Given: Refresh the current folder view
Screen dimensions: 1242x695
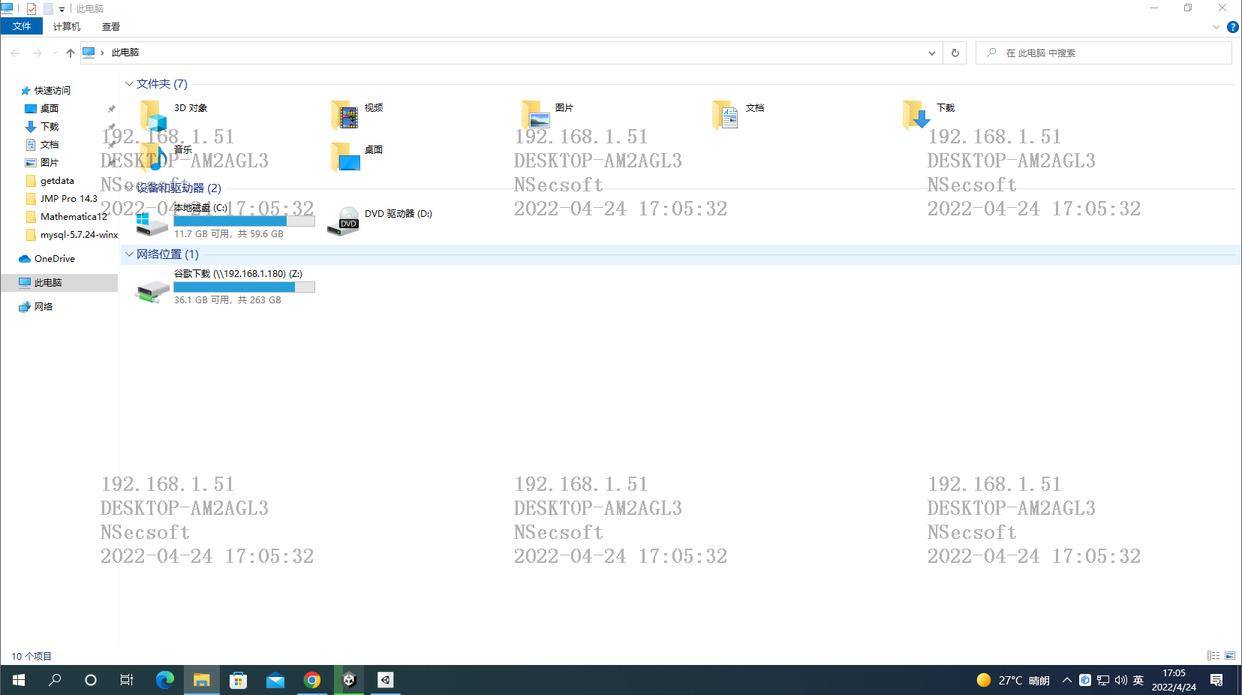Looking at the screenshot, I should click(x=955, y=53).
